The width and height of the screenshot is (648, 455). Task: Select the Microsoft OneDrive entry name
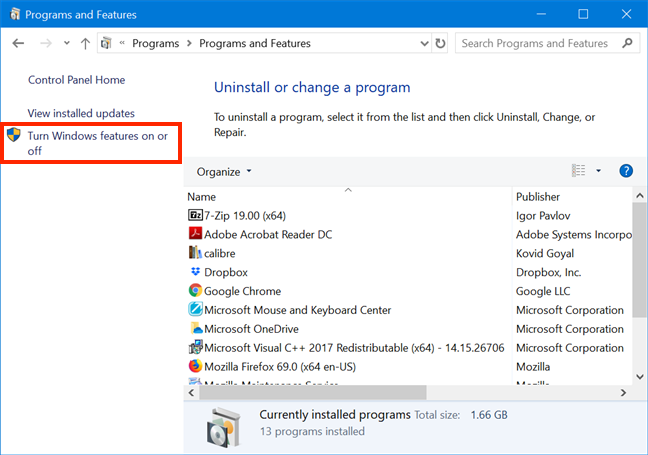[251, 329]
